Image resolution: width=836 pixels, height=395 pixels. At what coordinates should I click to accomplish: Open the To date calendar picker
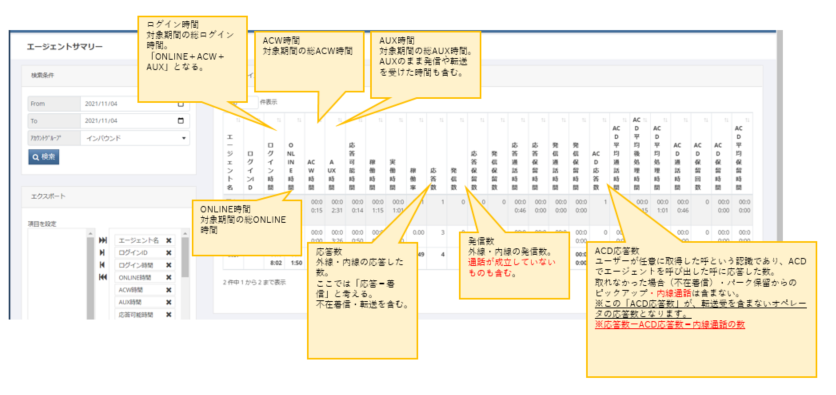click(181, 120)
